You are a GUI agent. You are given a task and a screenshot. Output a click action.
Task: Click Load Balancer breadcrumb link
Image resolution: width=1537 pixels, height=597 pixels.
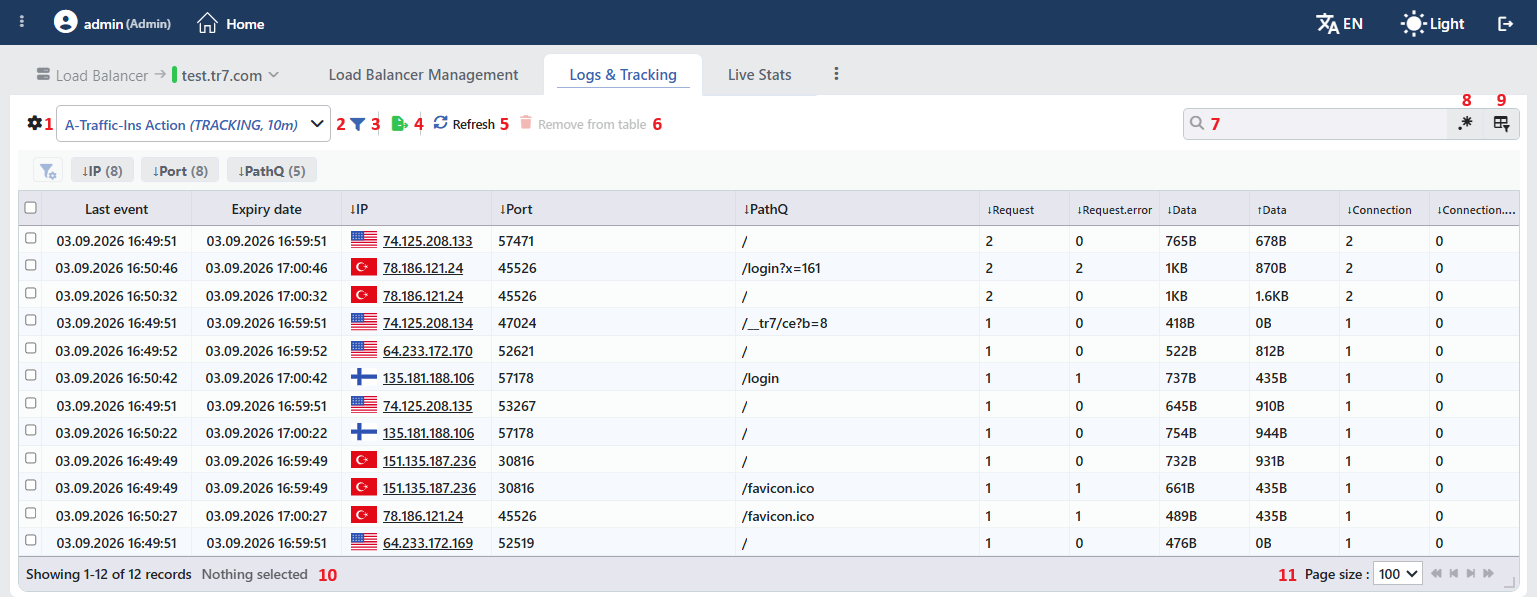point(102,75)
